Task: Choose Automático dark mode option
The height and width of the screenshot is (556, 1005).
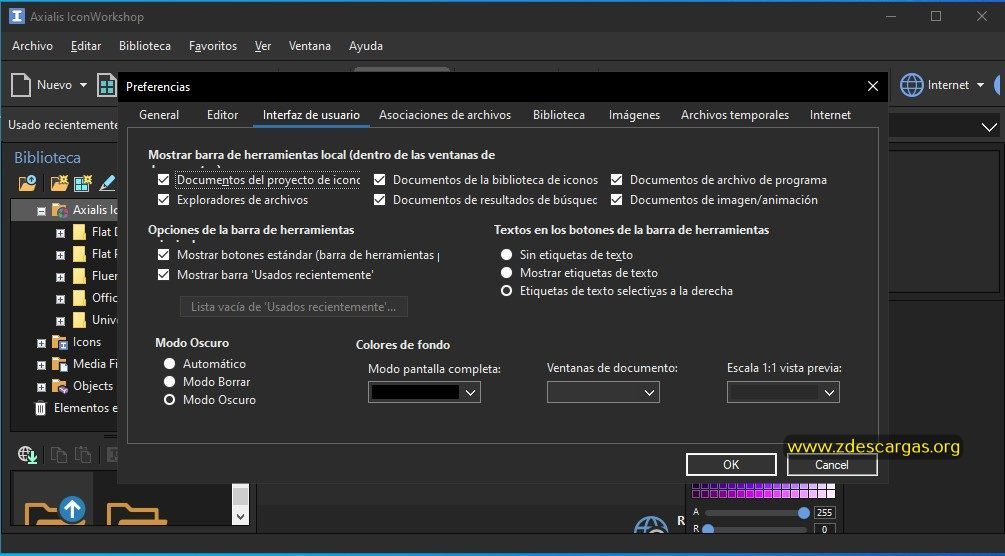Action: 169,364
